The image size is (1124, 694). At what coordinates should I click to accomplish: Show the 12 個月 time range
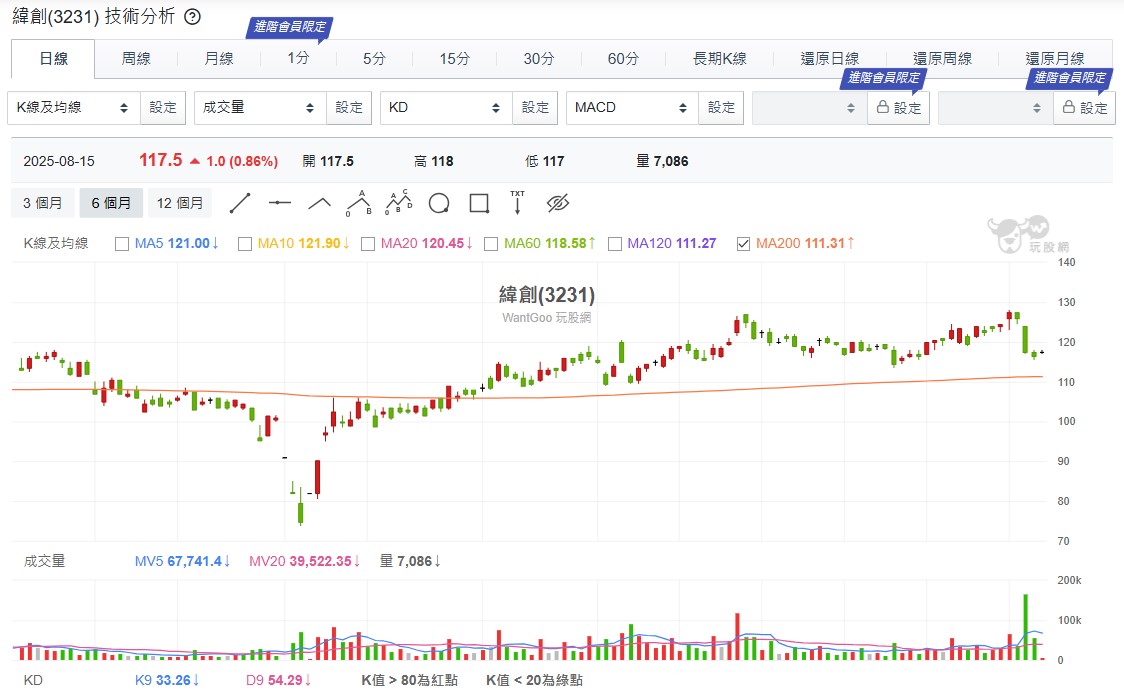(x=180, y=204)
